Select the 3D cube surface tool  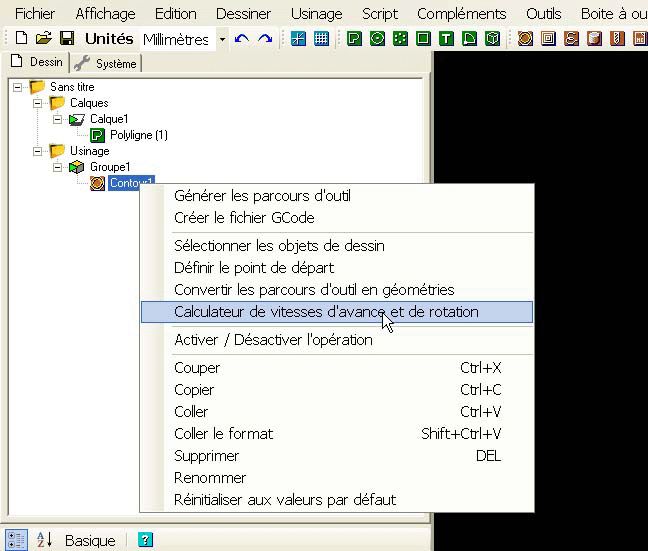[x=493, y=39]
